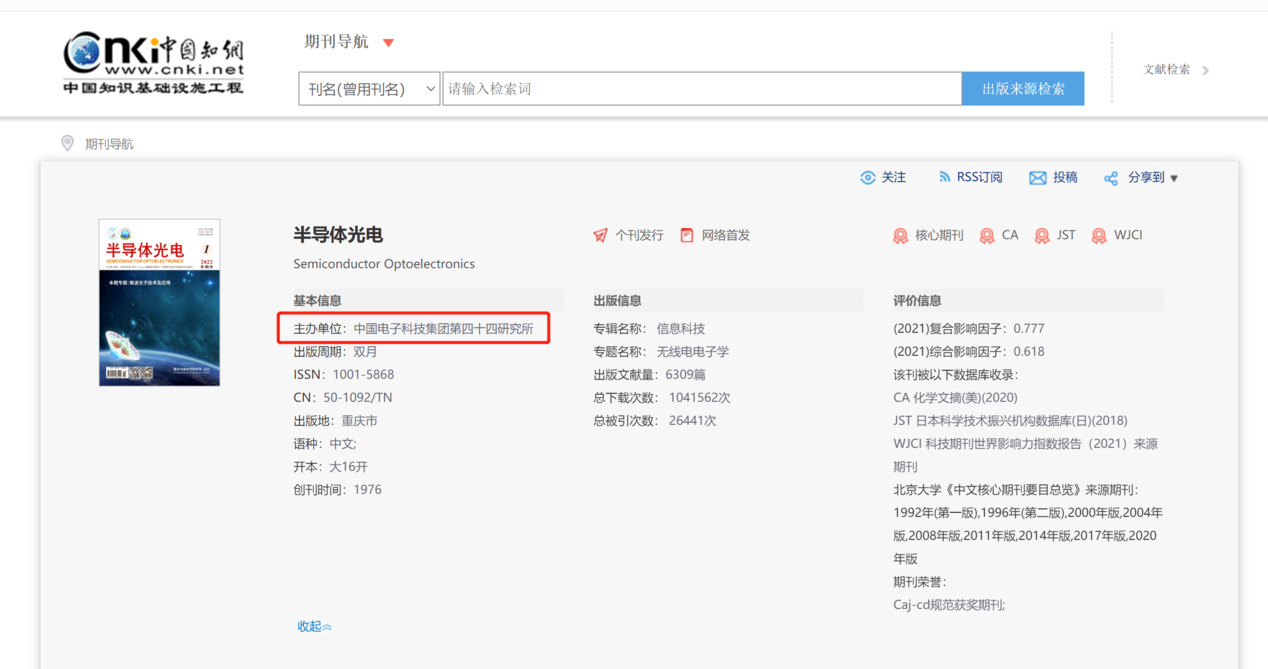Click the 期刊导航 breadcrumb link
This screenshot has width=1268, height=669.
pyautogui.click(x=109, y=144)
